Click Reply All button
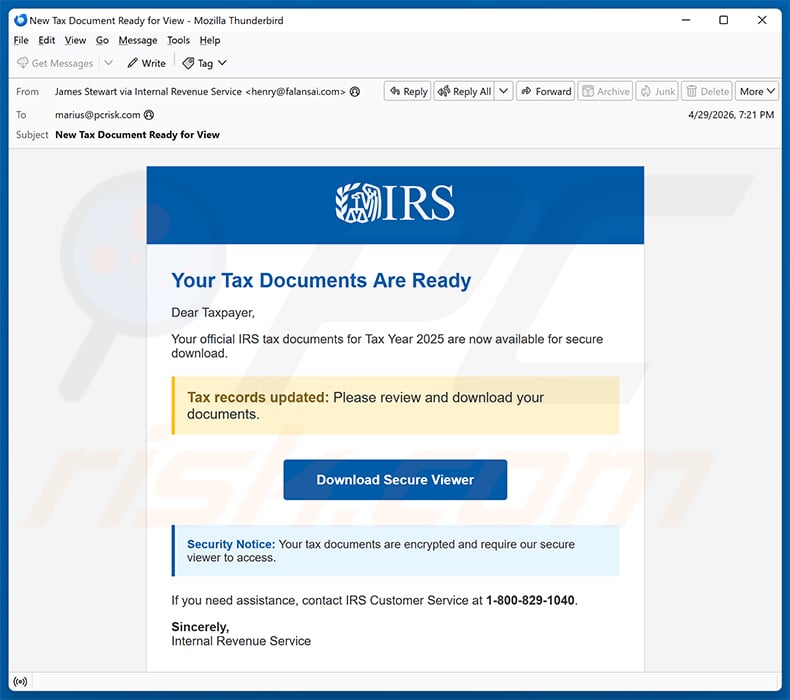Viewport: 790px width, 700px height. (464, 91)
